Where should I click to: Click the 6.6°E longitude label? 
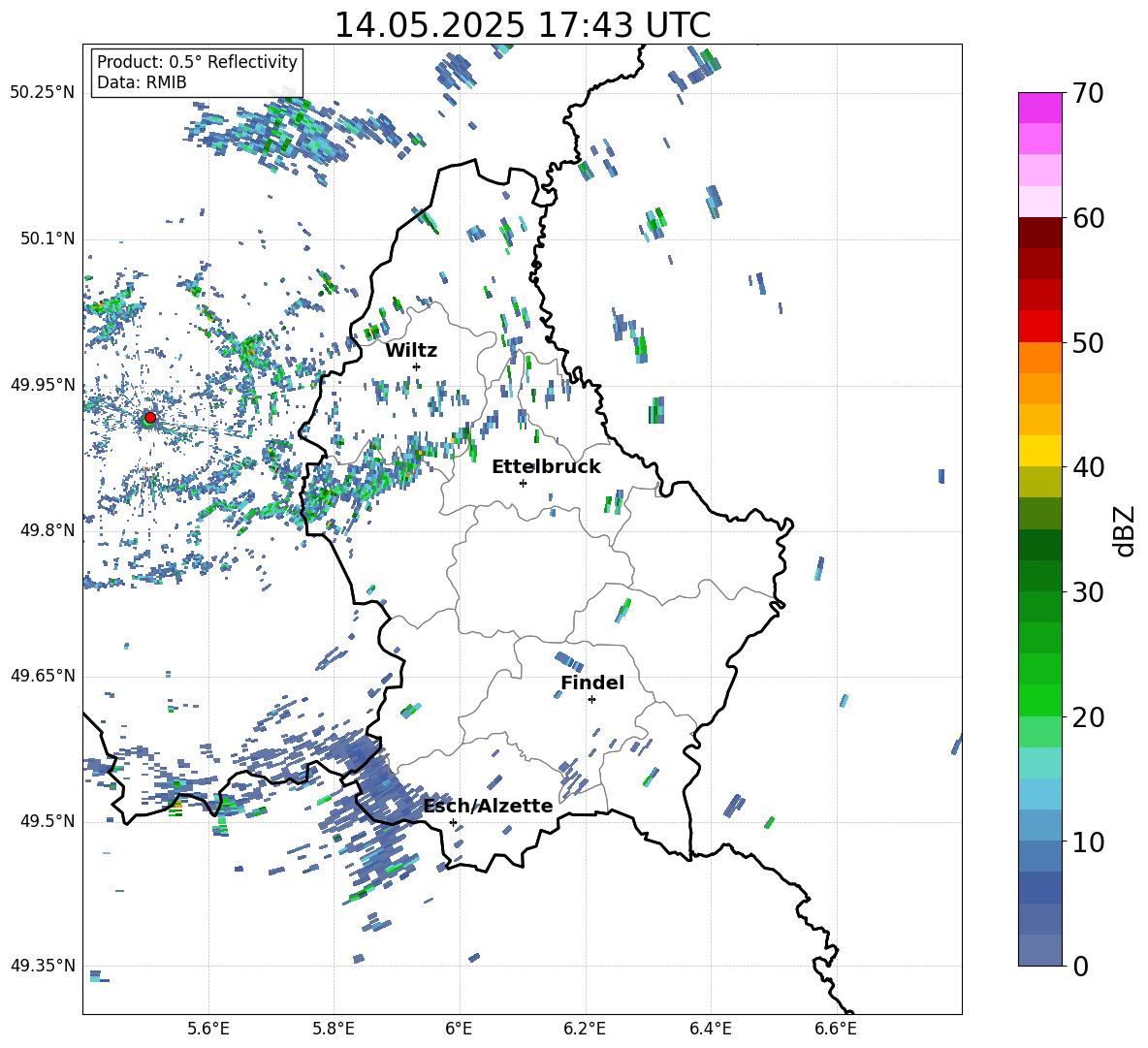point(836,1029)
